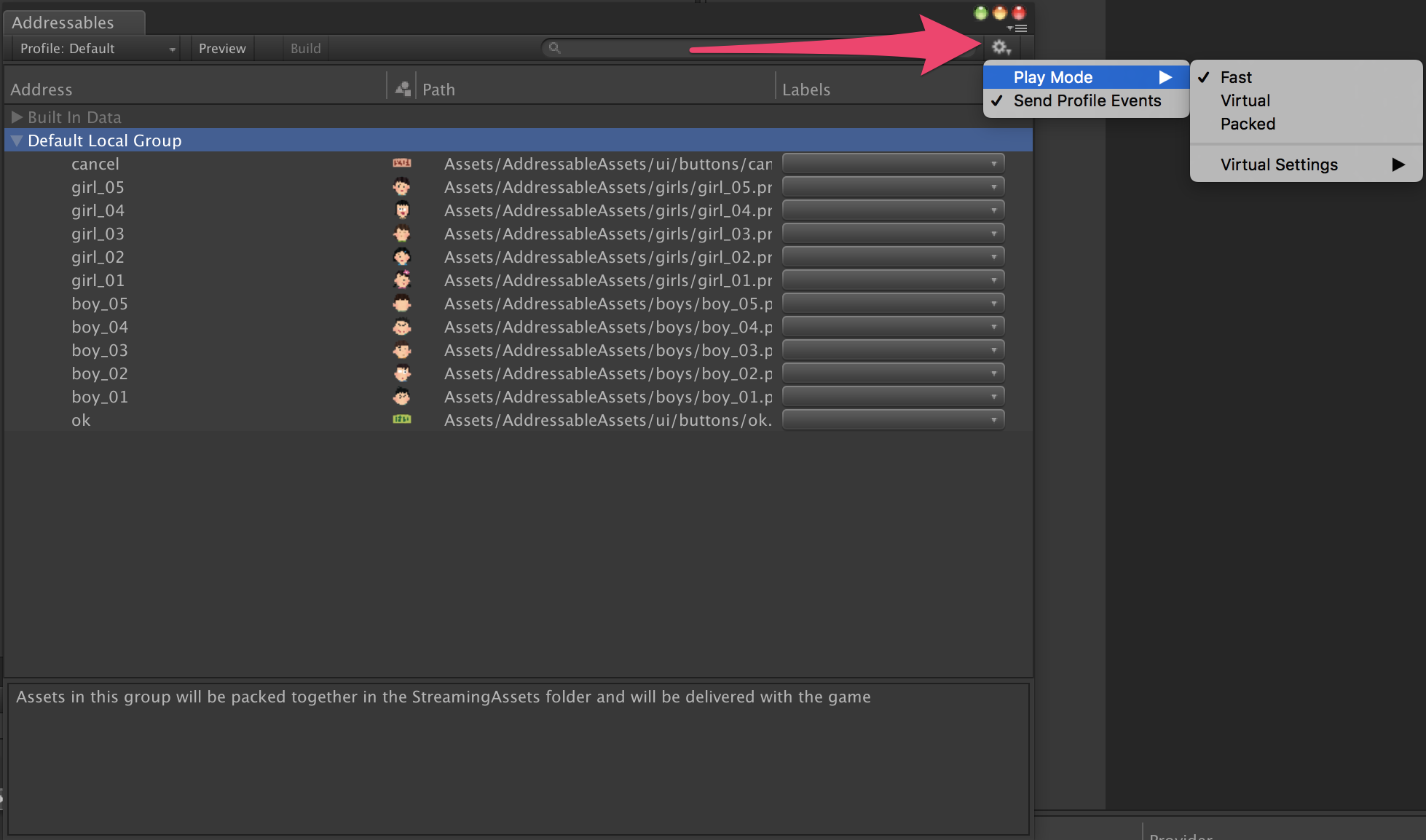Click the girl_01 character thumbnail icon
Viewport: 1426px width, 840px height.
(x=402, y=280)
